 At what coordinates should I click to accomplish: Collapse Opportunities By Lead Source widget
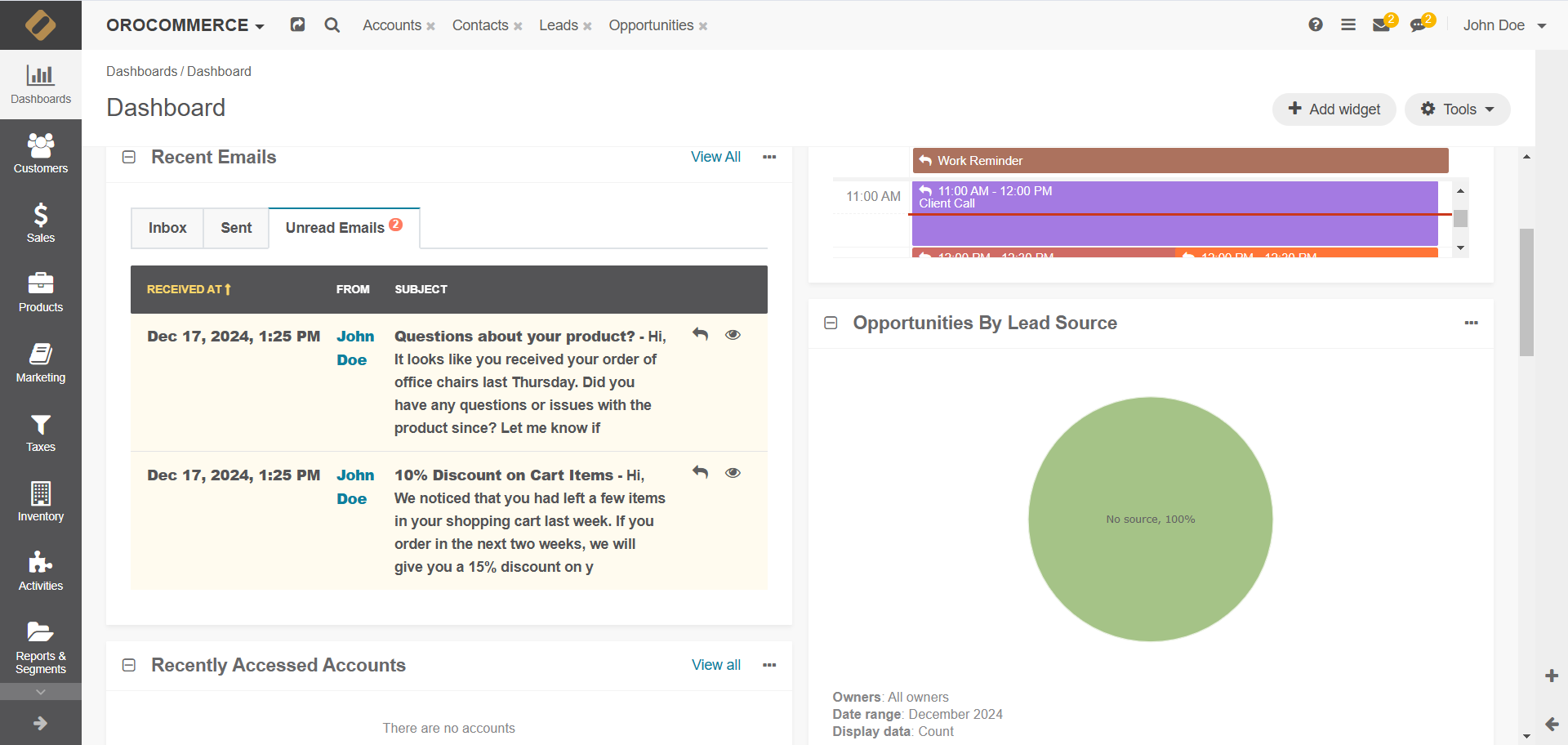coord(831,323)
